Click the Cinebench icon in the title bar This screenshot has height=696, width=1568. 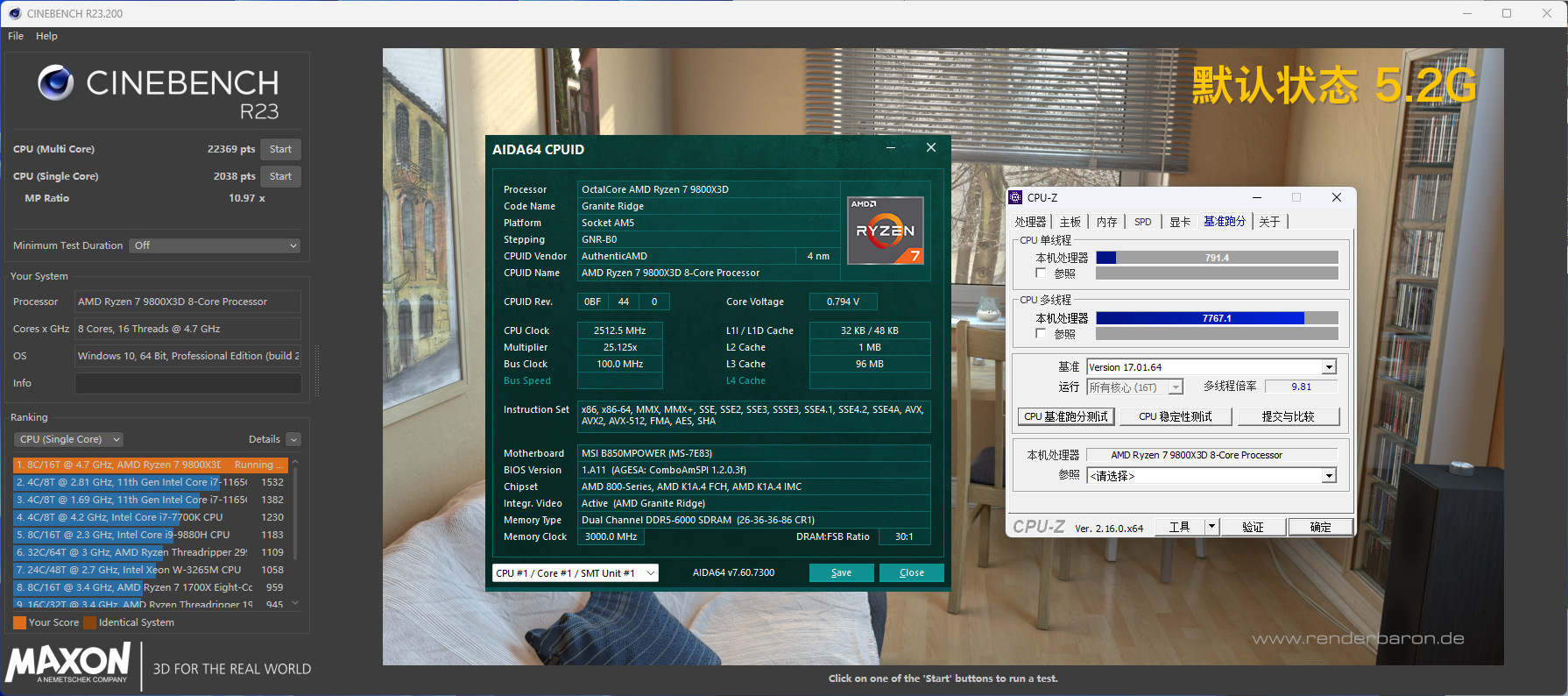14,13
